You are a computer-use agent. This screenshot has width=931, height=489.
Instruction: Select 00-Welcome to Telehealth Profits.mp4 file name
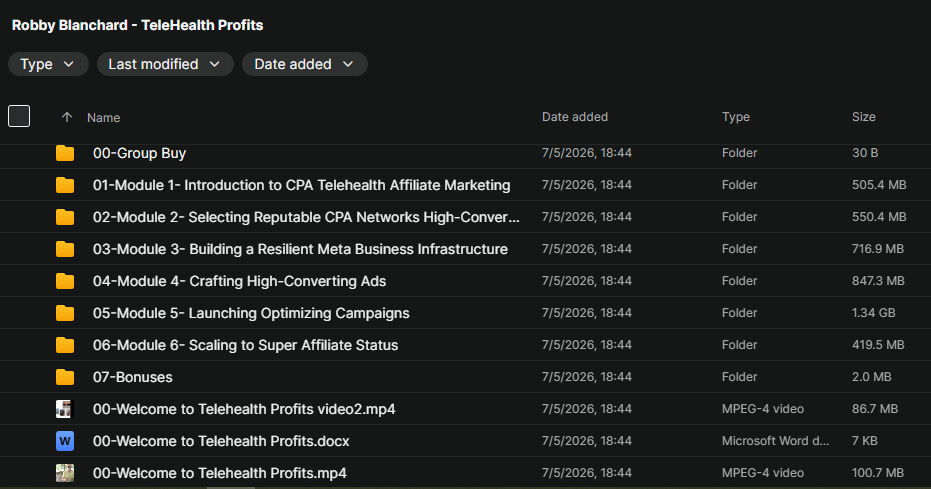click(220, 474)
